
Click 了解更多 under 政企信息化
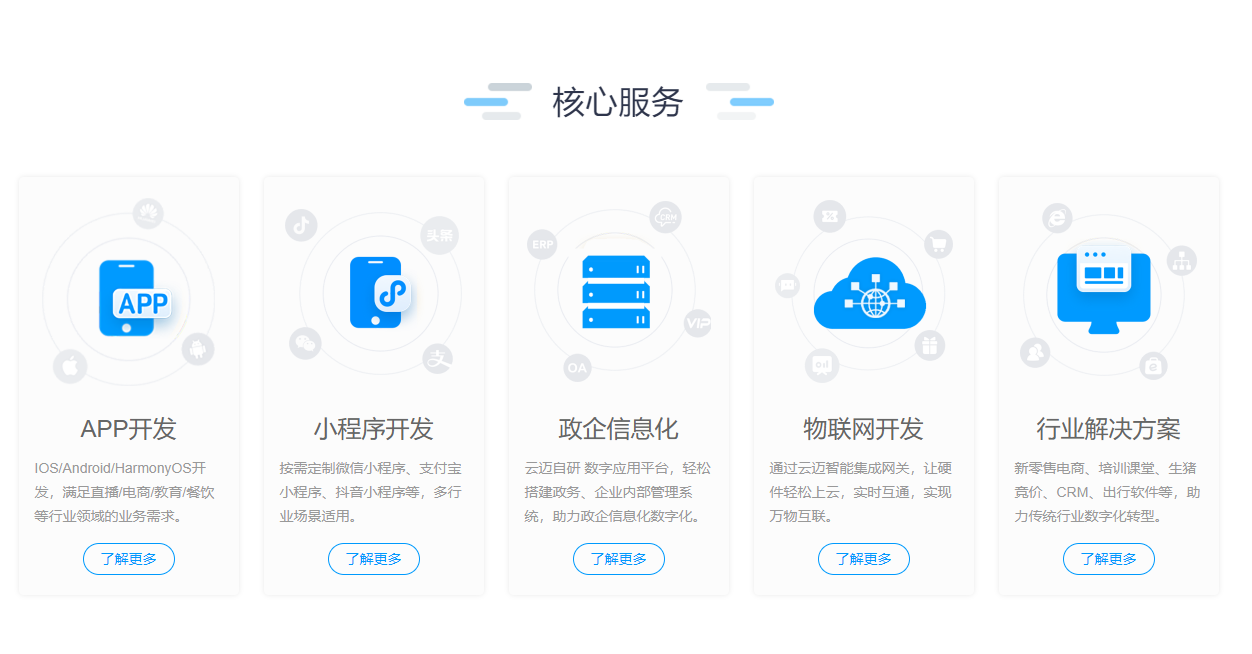pos(619,559)
